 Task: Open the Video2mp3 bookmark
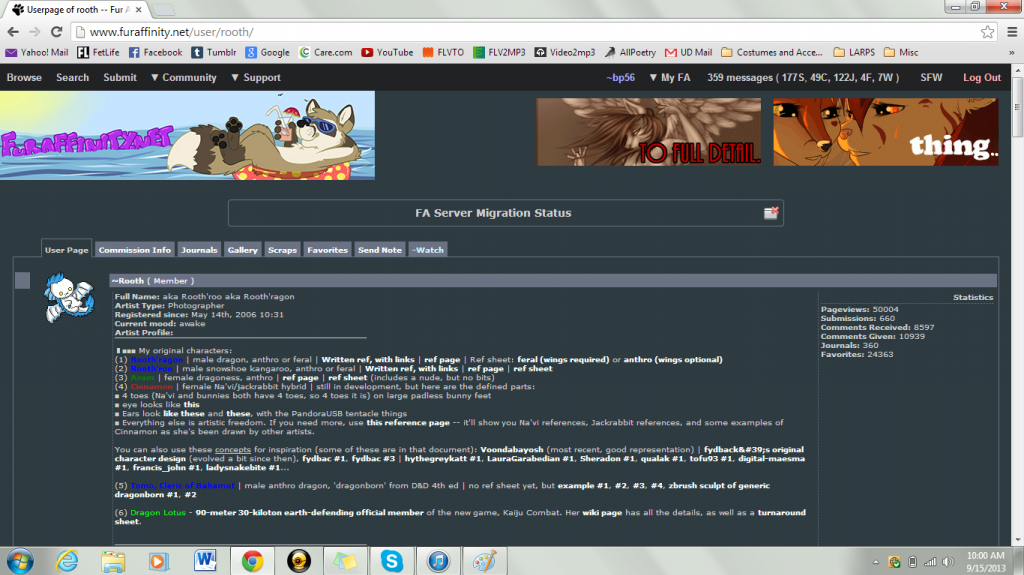click(565, 52)
